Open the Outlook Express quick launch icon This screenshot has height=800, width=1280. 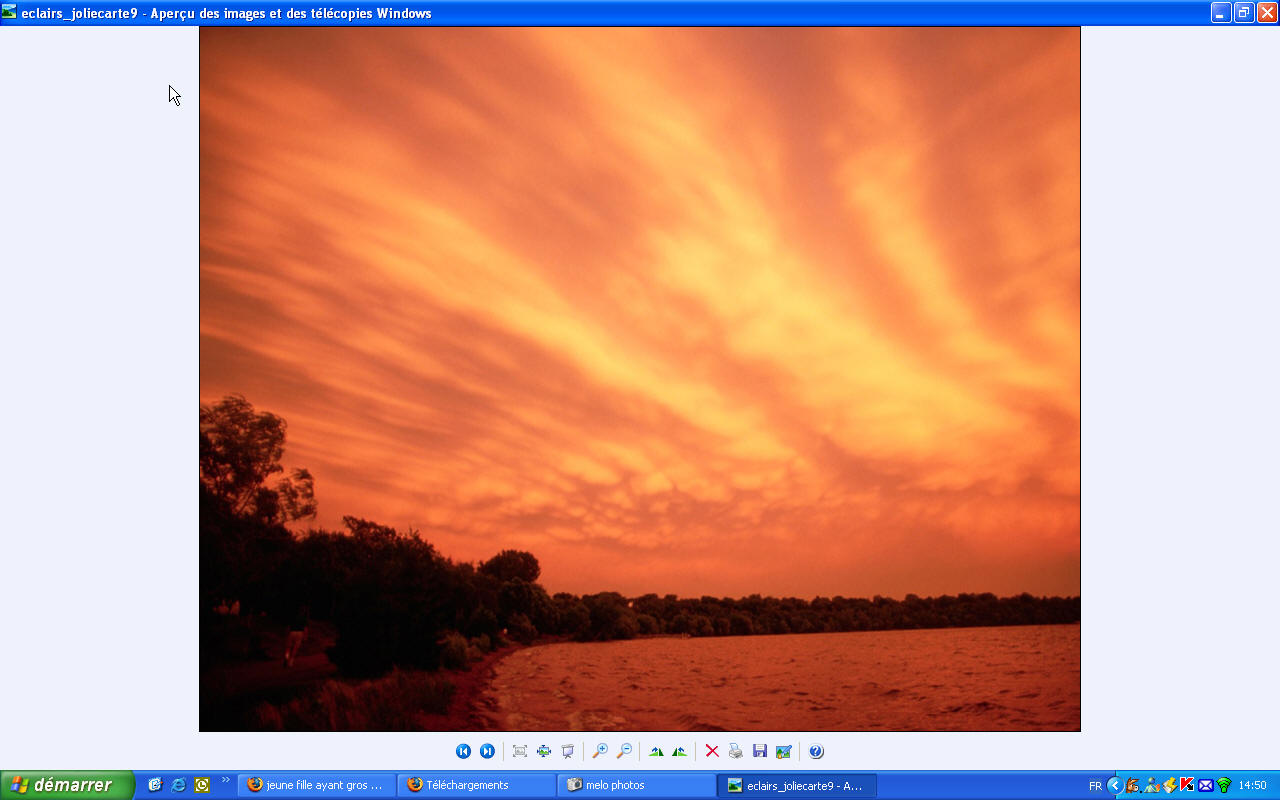pos(155,785)
